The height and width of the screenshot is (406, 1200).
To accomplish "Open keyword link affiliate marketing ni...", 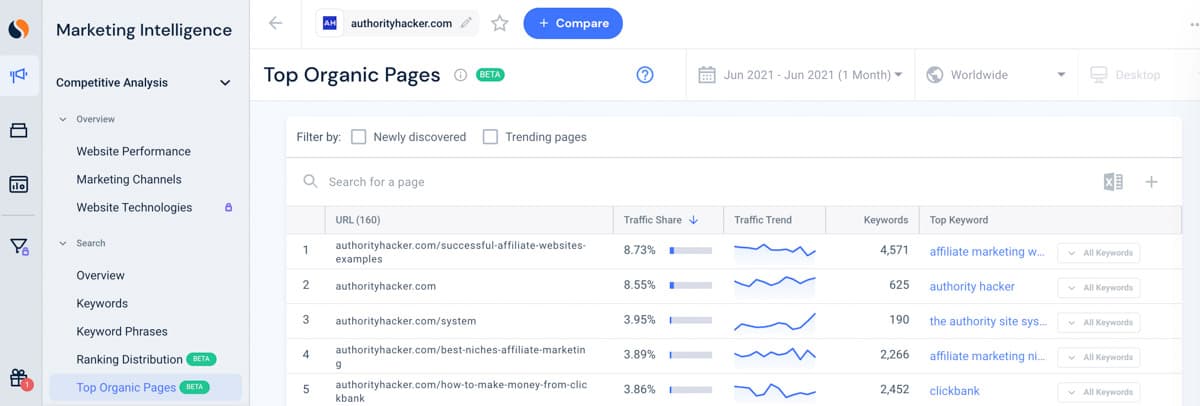I will coord(987,356).
